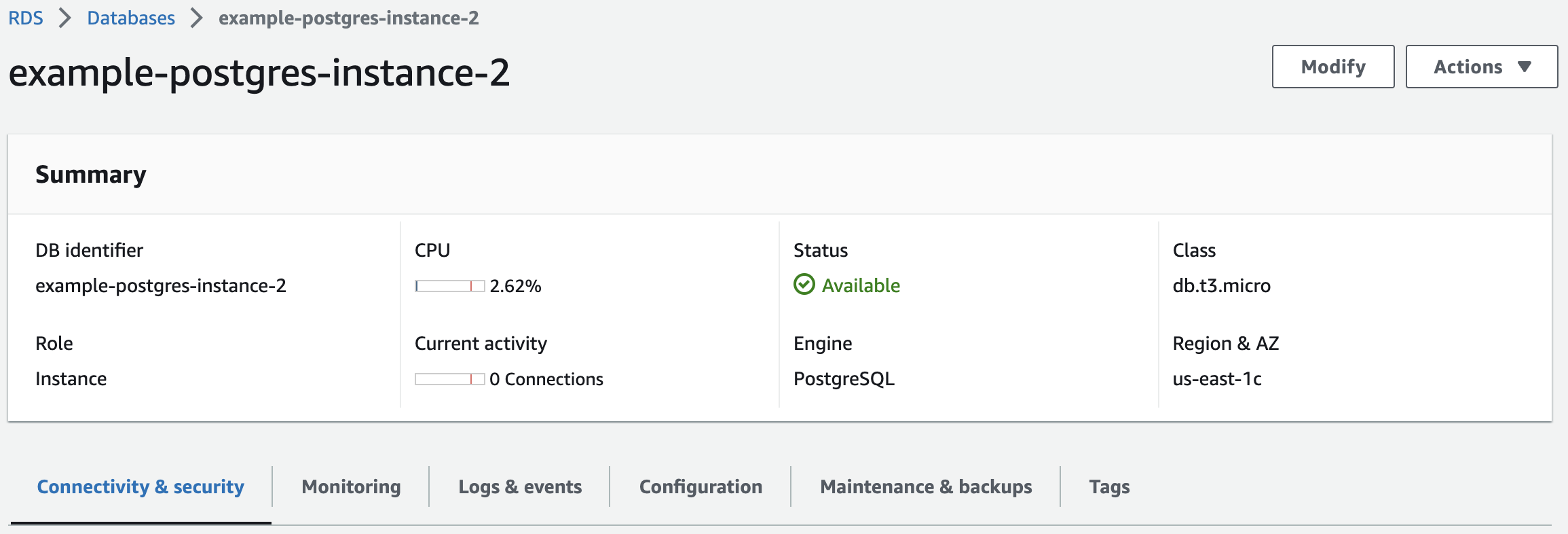Click the 2.62% CPU value
1568x534 pixels.
click(515, 286)
